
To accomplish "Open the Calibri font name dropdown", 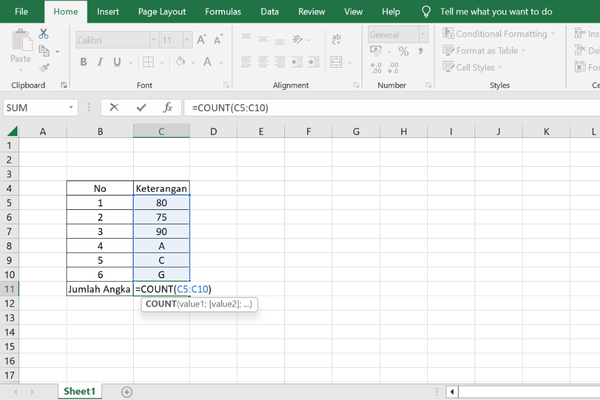I will tap(154, 40).
